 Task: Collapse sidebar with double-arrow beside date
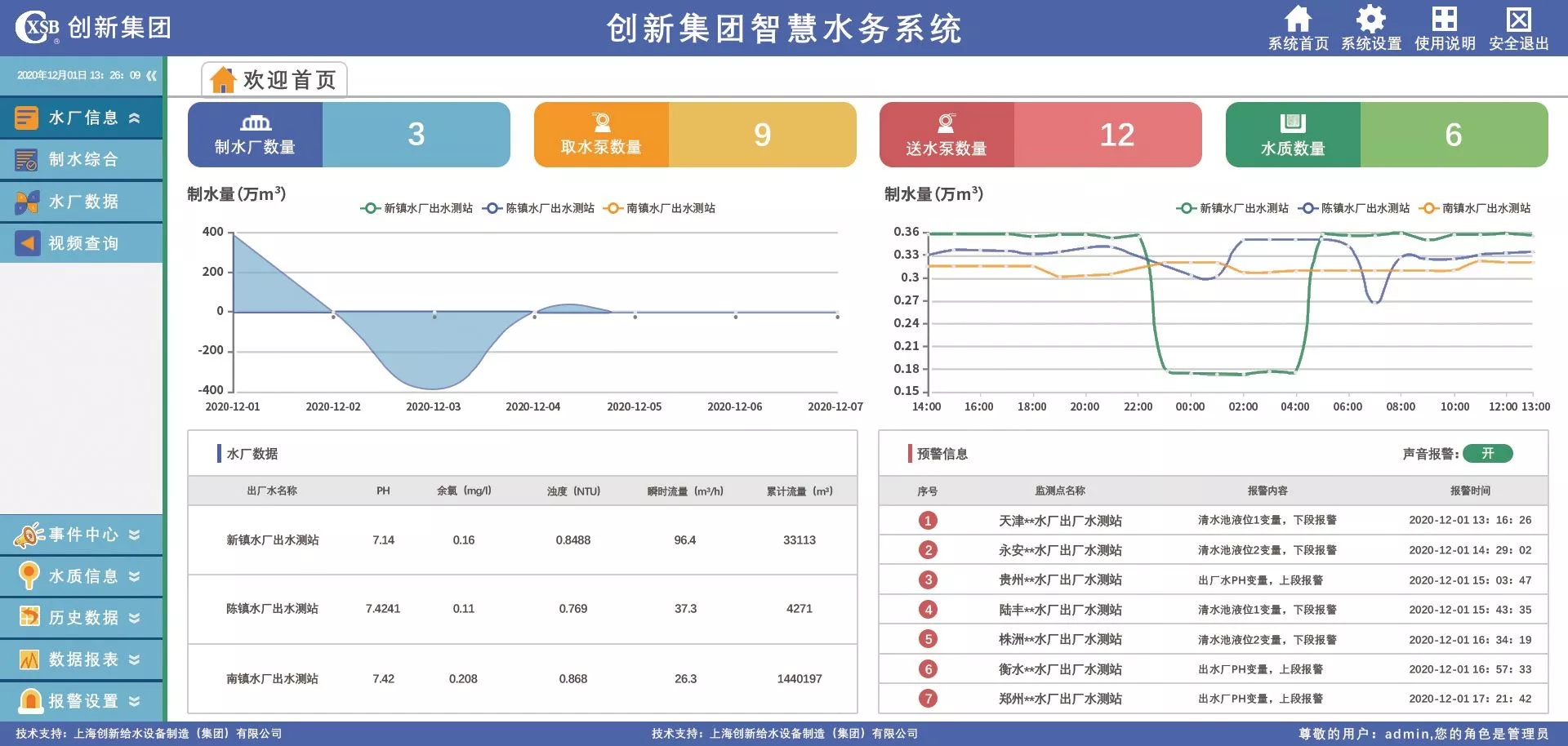point(151,75)
